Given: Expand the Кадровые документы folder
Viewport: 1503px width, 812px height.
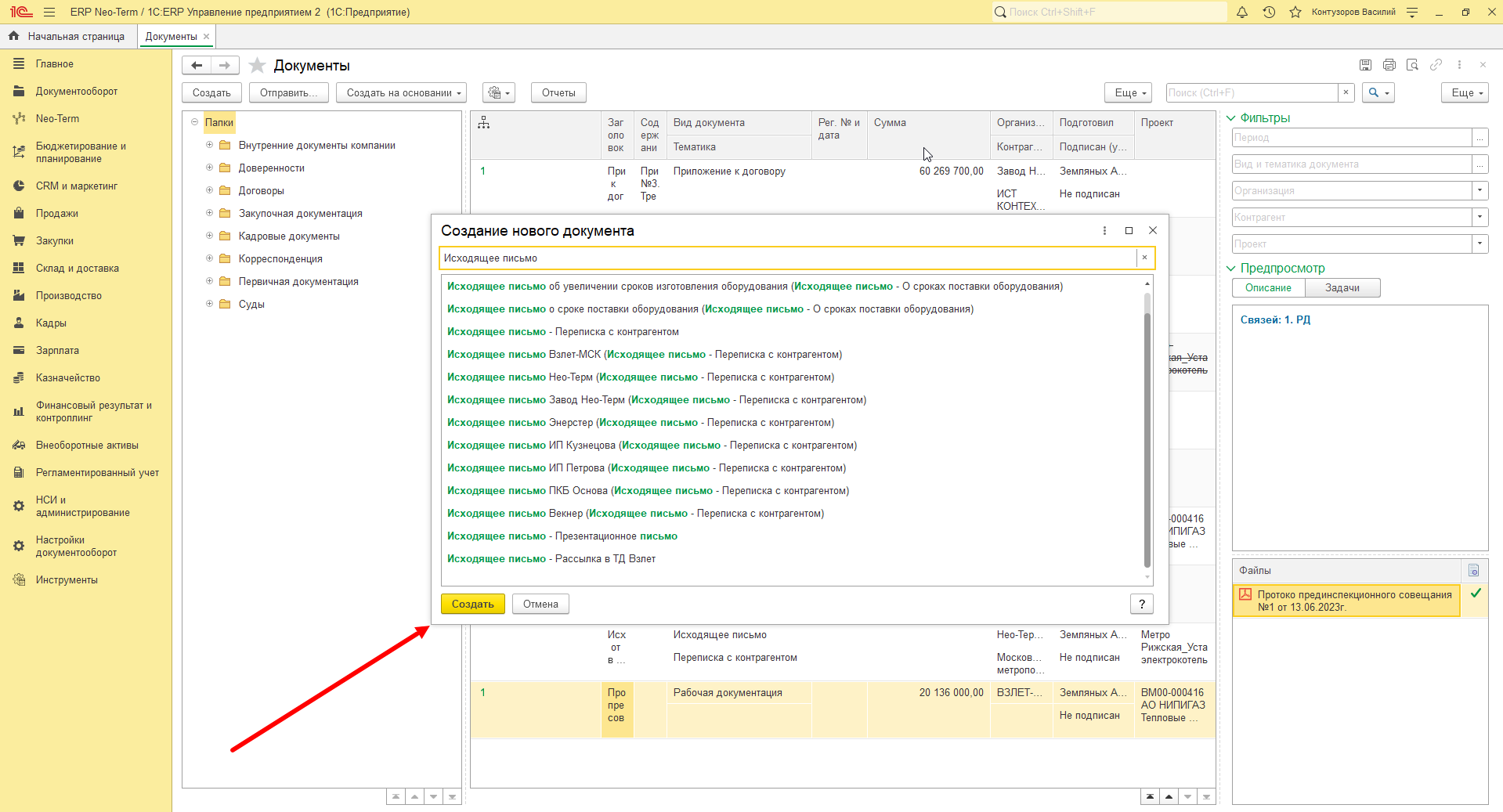Looking at the screenshot, I should [x=209, y=236].
